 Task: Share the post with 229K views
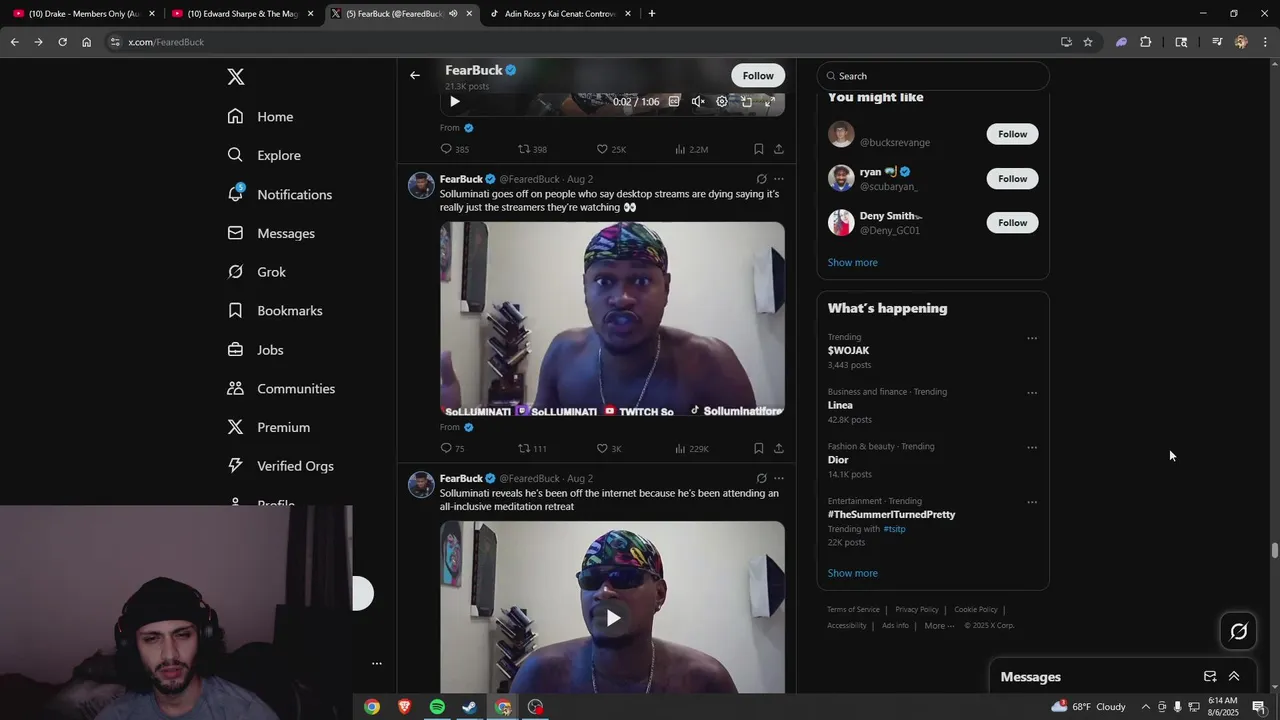tap(779, 449)
